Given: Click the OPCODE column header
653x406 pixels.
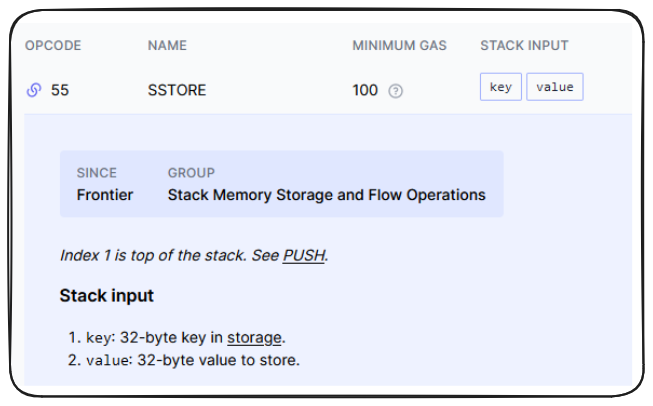Looking at the screenshot, I should pyautogui.click(x=53, y=46).
